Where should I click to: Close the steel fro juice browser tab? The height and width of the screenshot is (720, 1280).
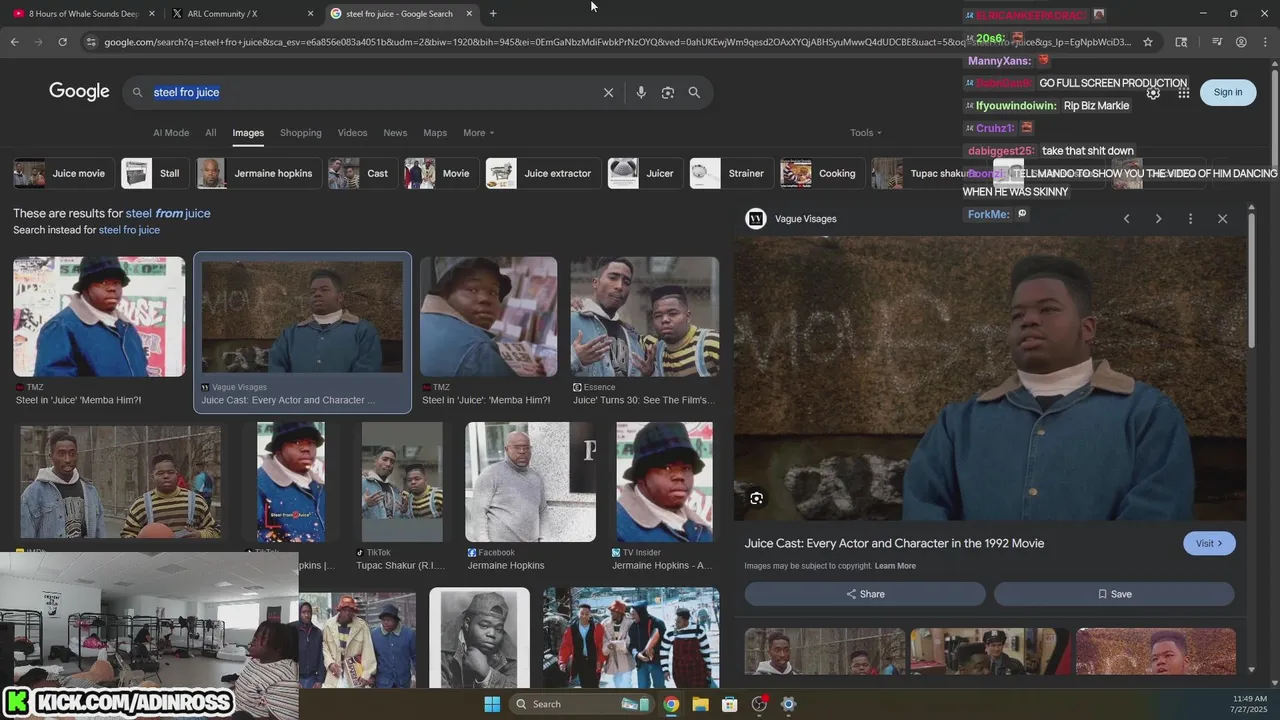468,14
